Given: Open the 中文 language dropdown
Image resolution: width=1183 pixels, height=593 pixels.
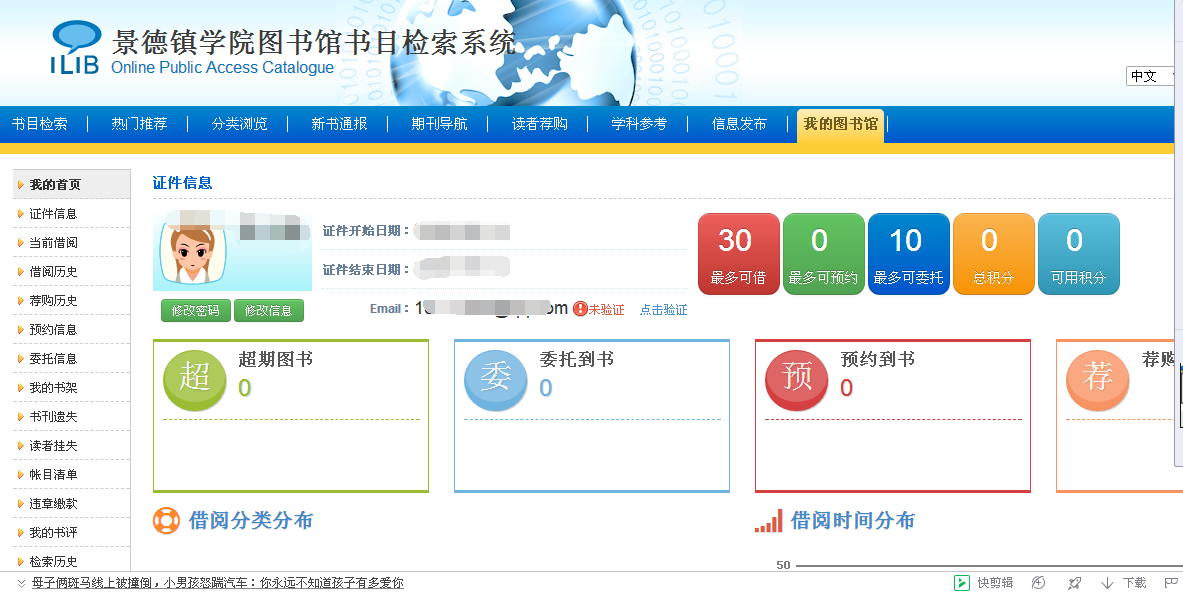Looking at the screenshot, I should pyautogui.click(x=1151, y=76).
